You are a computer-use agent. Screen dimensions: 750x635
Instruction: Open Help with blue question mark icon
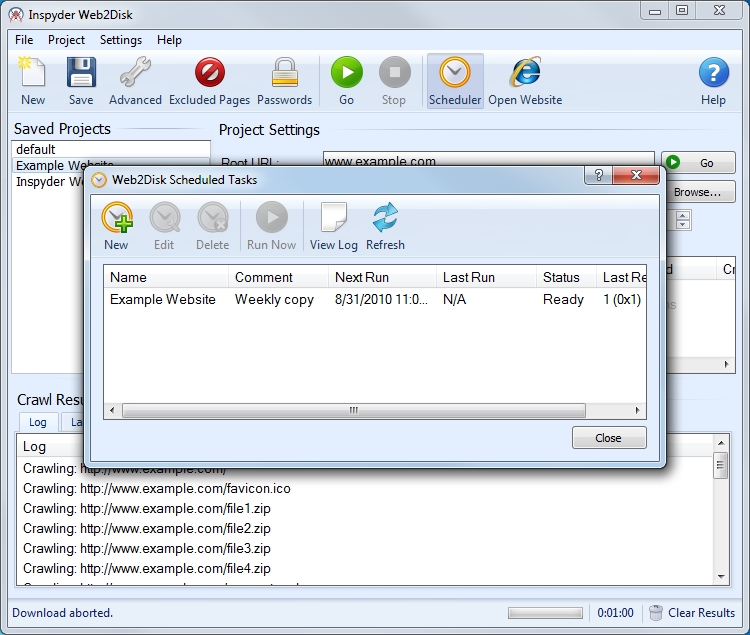[x=713, y=80]
